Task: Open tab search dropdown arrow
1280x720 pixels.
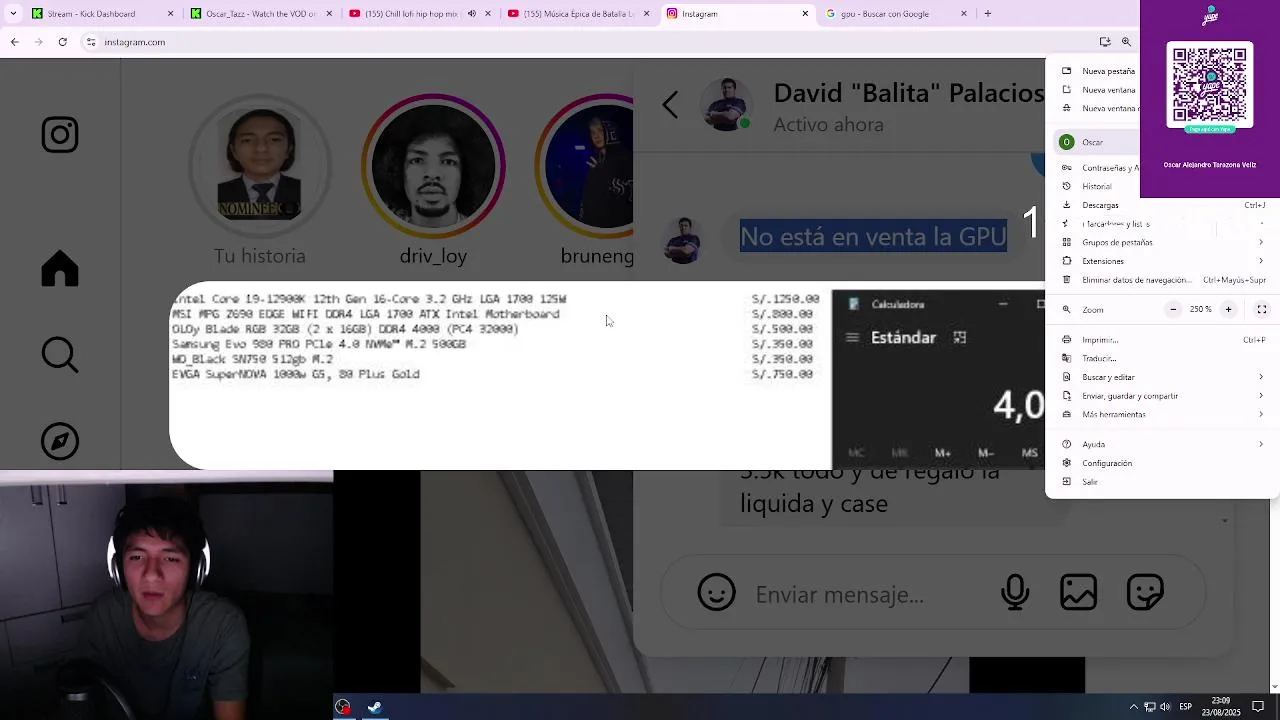Action: (14, 14)
